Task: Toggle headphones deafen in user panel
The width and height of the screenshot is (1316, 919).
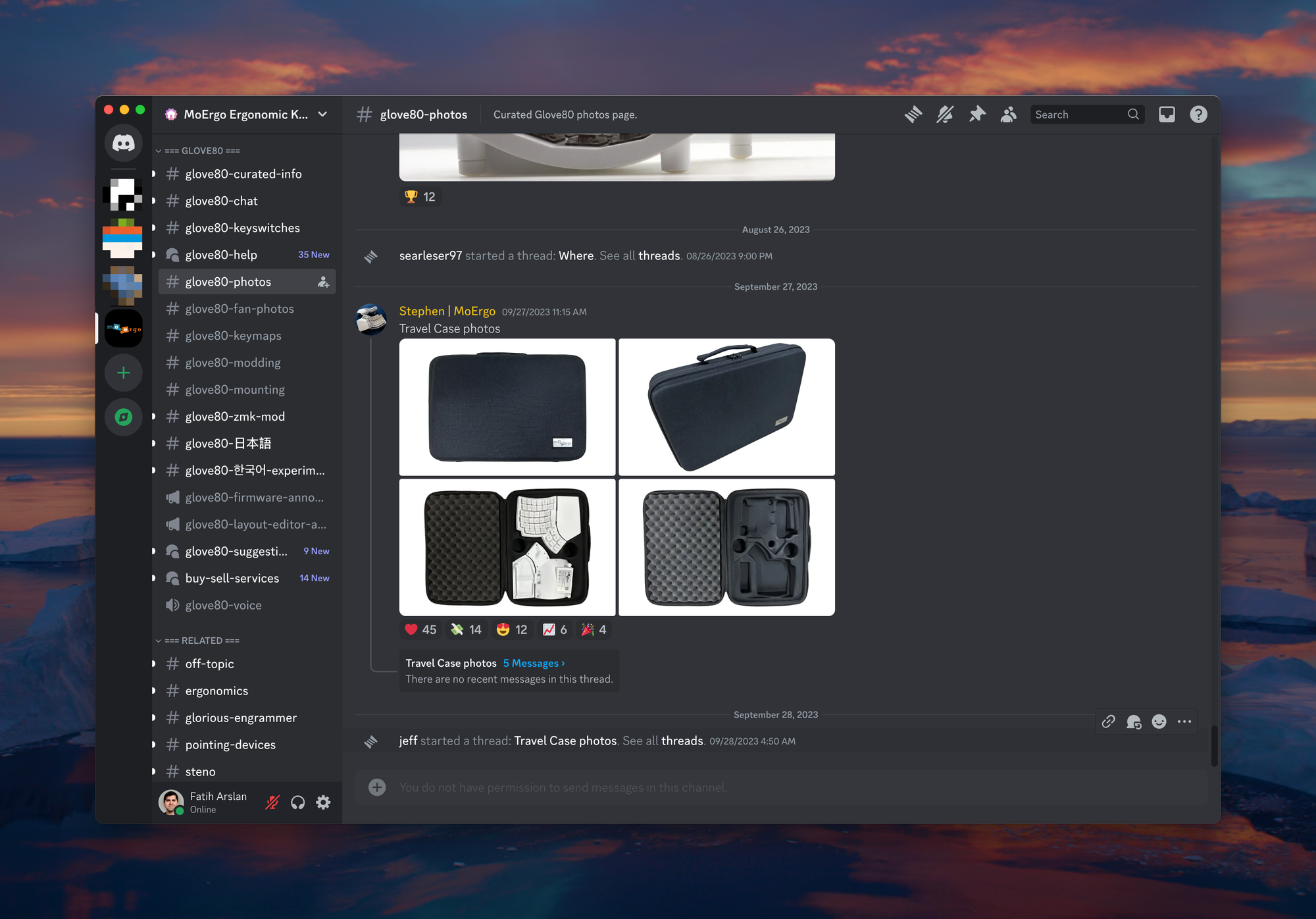Action: 298,802
